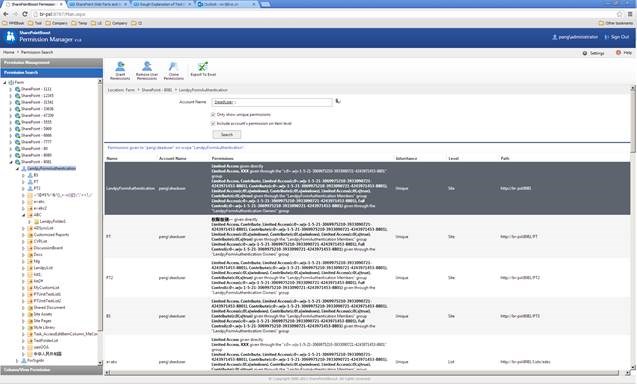This screenshot has height=384, width=637.
Task: Select the LandpyList tree item
Action: click(43, 268)
